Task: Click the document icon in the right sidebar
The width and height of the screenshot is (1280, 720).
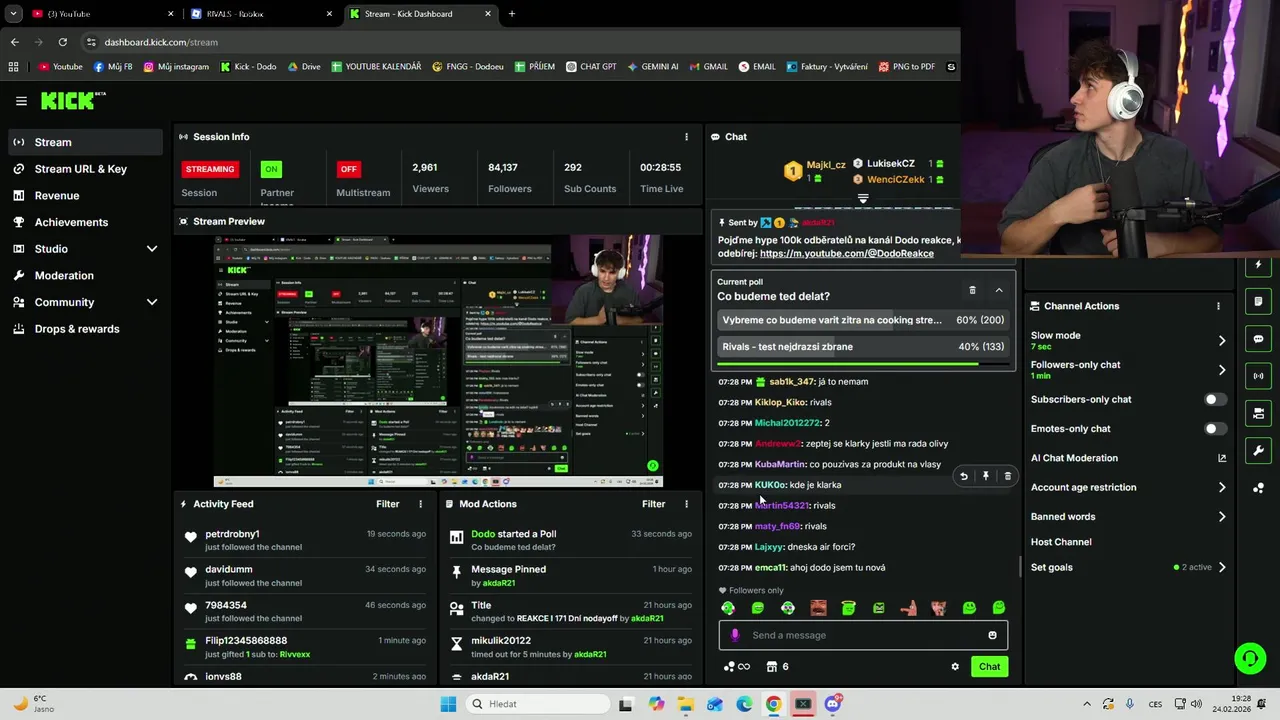Action: point(1259,302)
